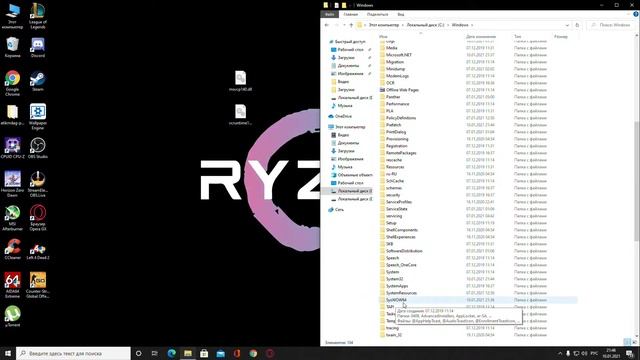Go back in File Explorer
This screenshot has height=360, width=640.
(x=327, y=25)
